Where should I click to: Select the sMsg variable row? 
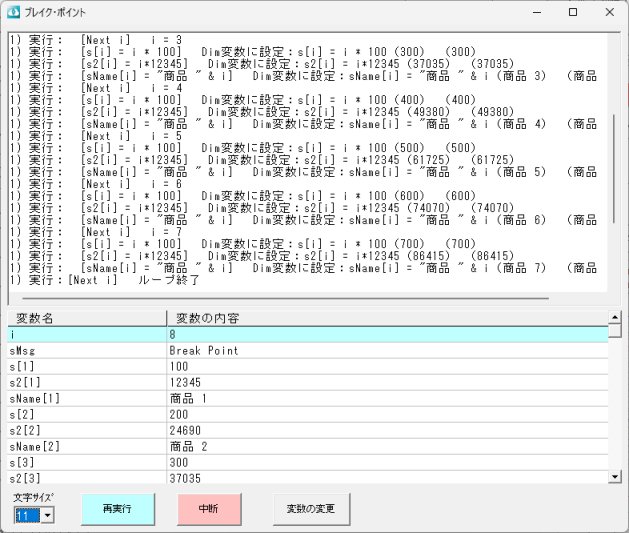pos(308,351)
